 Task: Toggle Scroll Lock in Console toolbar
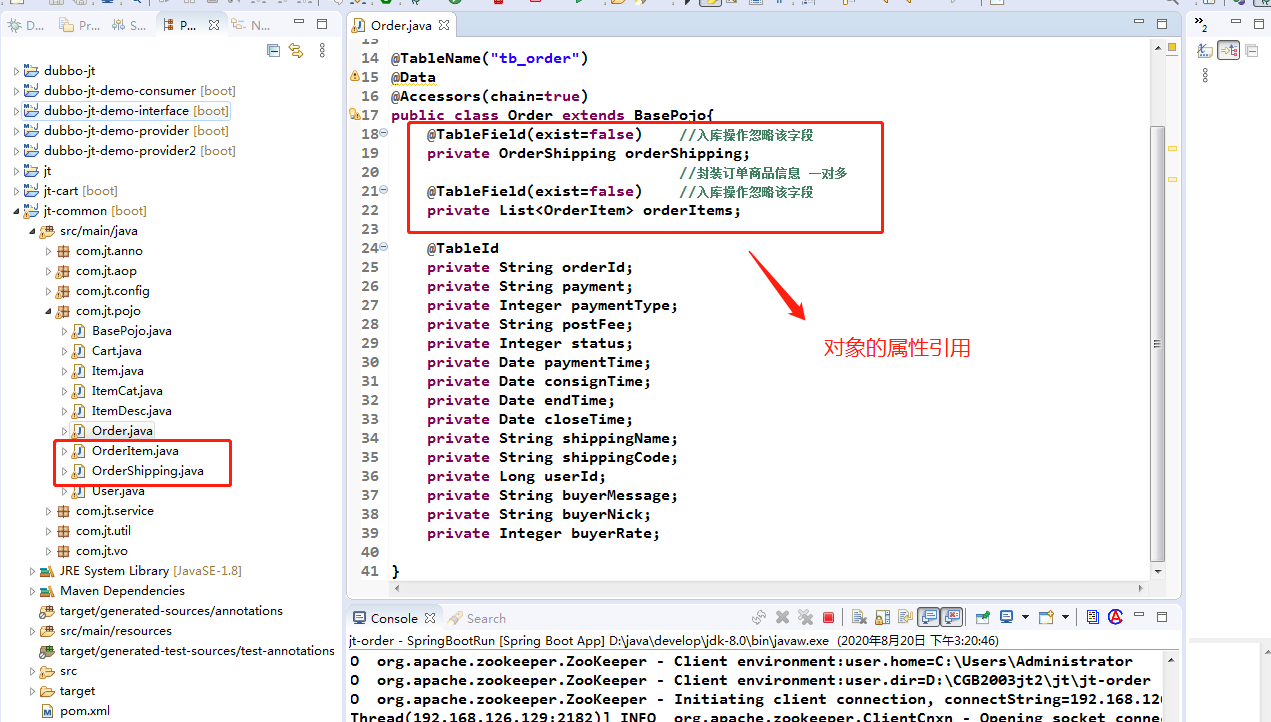(883, 618)
